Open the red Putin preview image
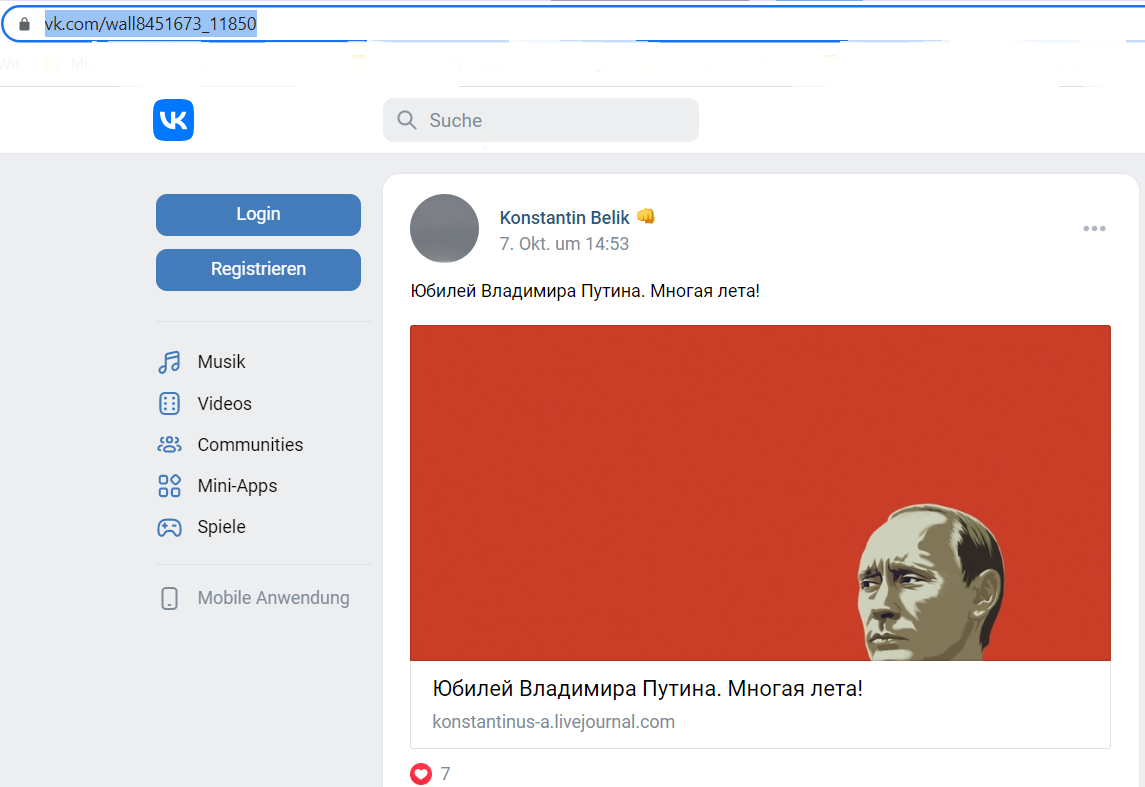 (x=760, y=493)
